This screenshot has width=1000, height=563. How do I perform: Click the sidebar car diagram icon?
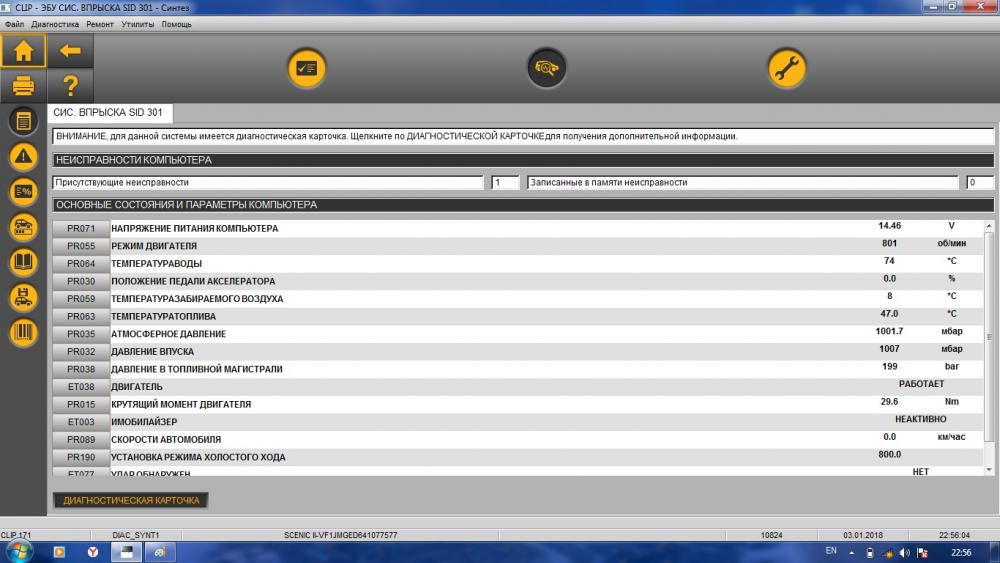pos(24,227)
